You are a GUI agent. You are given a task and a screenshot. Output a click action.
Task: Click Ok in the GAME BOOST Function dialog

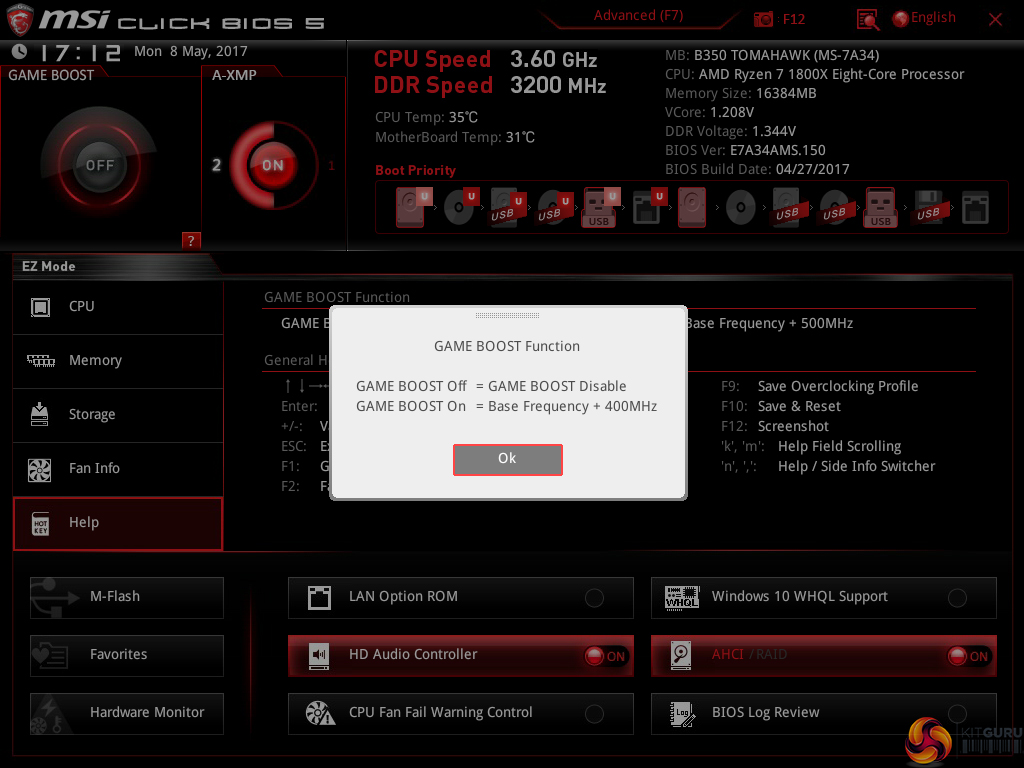pos(507,459)
